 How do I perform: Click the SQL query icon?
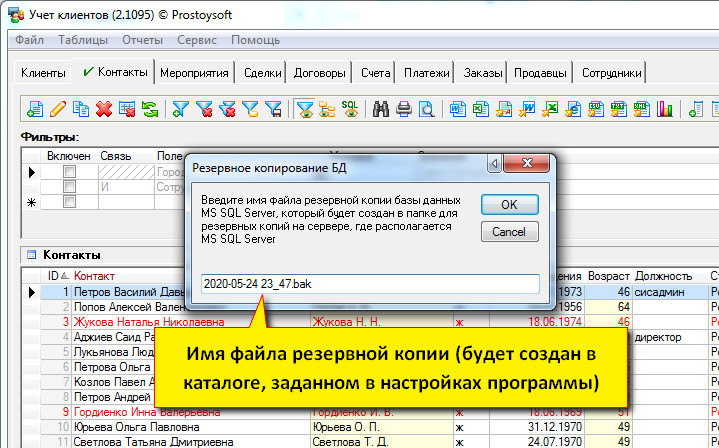click(x=350, y=109)
